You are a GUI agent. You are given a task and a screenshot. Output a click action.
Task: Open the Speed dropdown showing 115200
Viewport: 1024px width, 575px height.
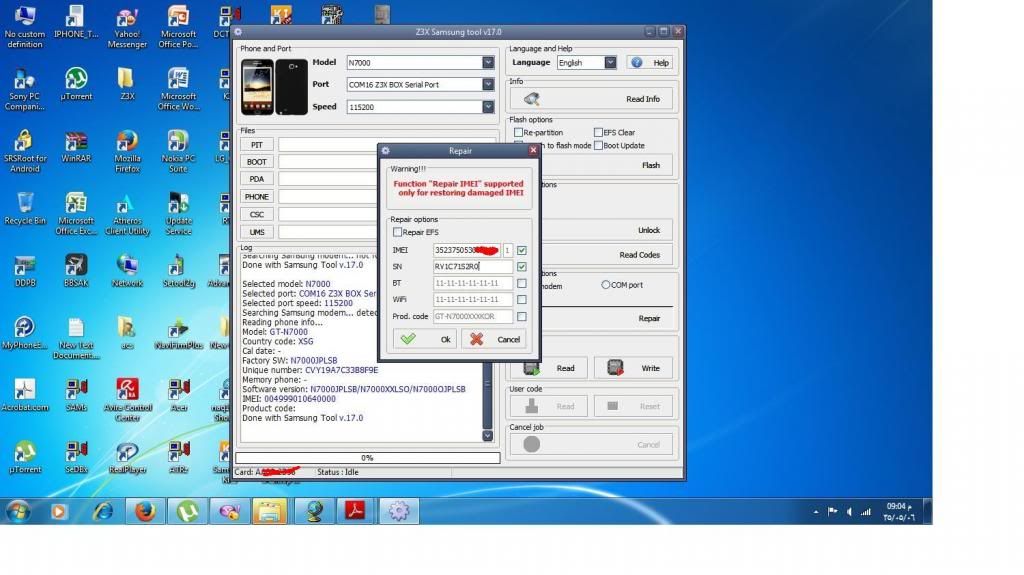[x=488, y=107]
